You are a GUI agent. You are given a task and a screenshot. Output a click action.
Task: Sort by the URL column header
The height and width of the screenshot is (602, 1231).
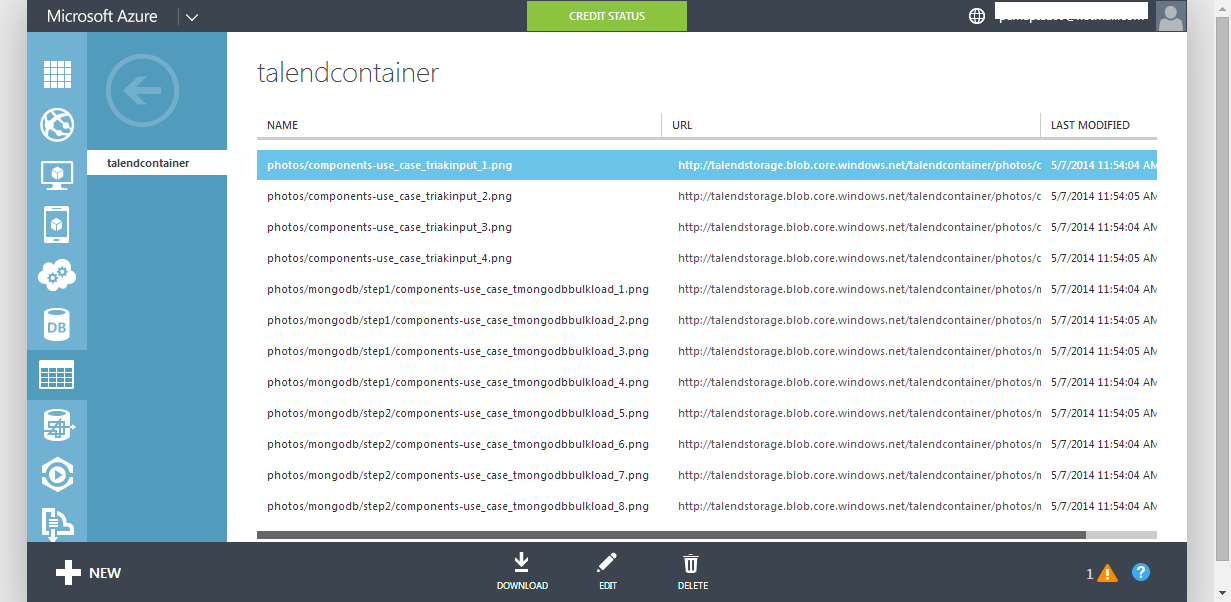point(682,125)
